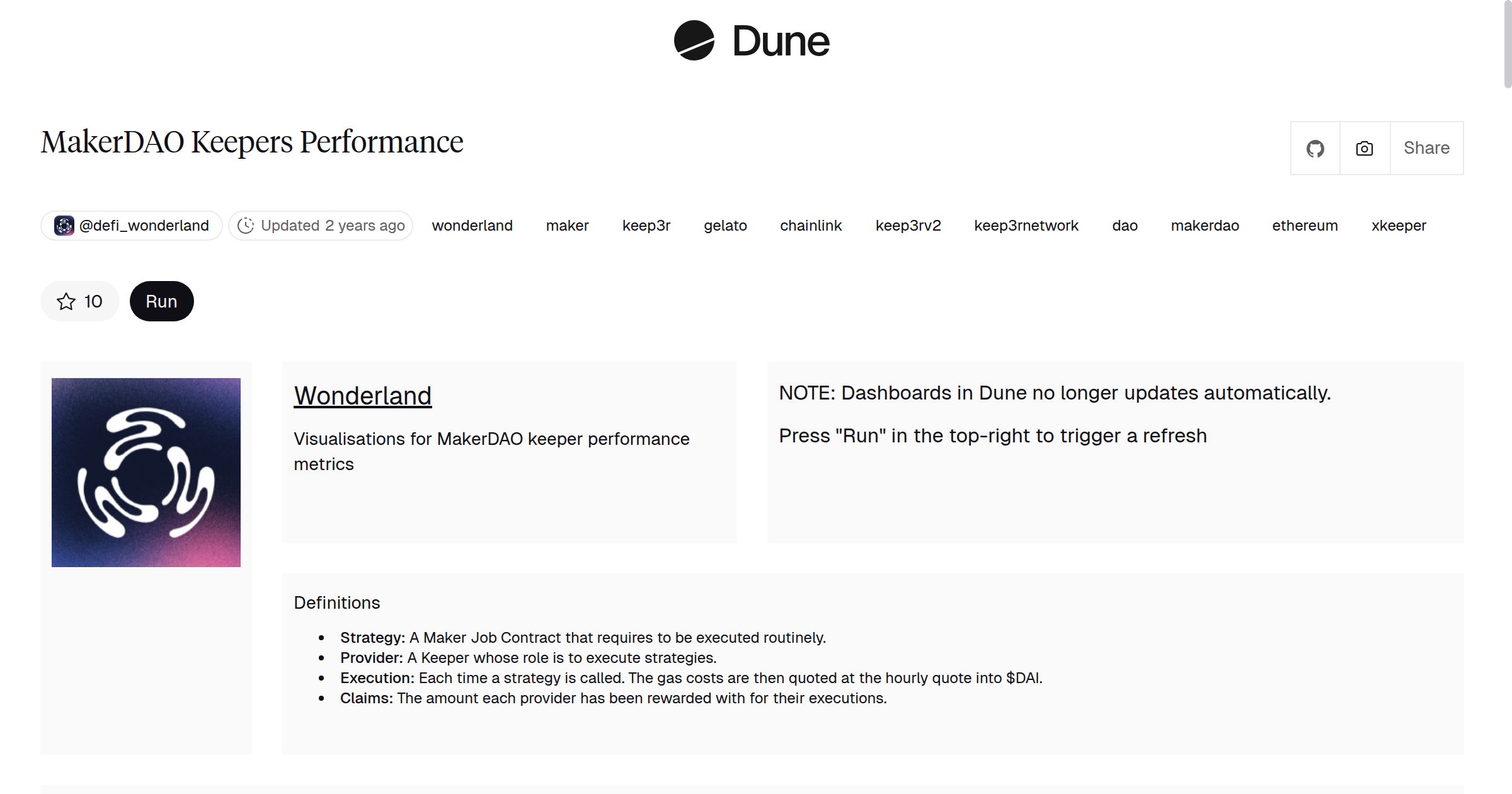Screen dimensions: 1512x794
Task: Select the maker tag
Action: tap(566, 225)
